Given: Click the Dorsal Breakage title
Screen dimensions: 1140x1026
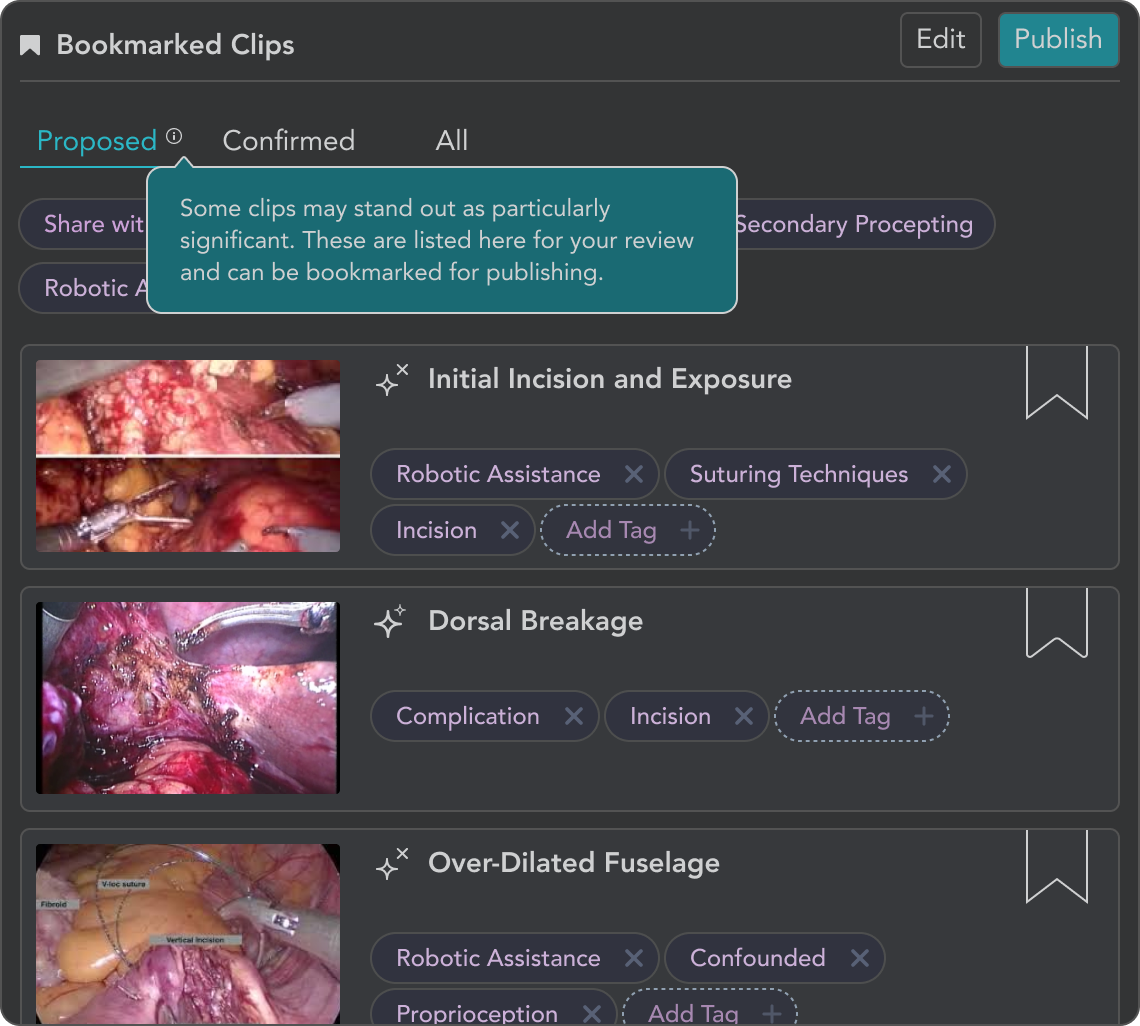Looking at the screenshot, I should click(536, 621).
